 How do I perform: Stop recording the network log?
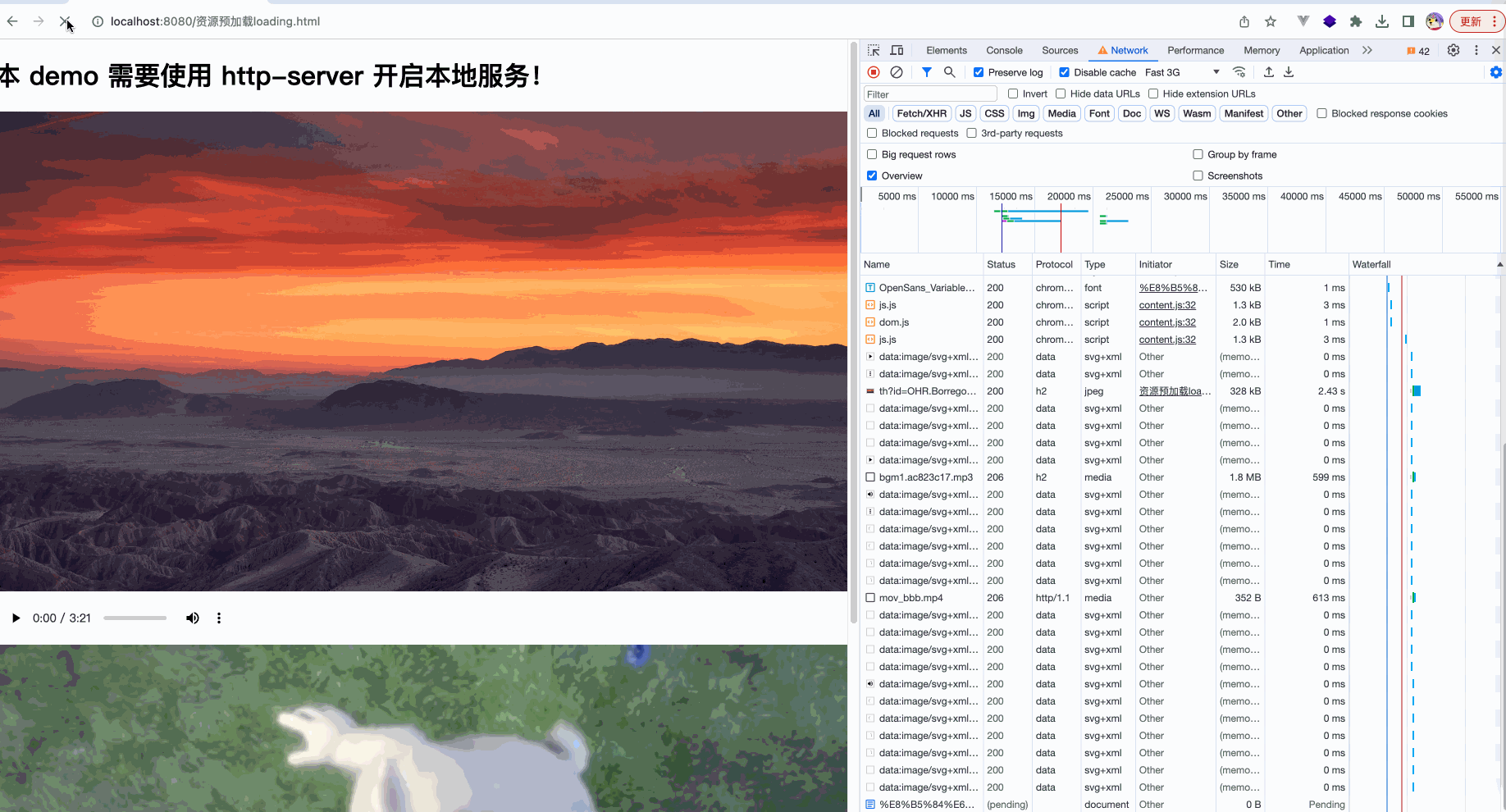[873, 72]
